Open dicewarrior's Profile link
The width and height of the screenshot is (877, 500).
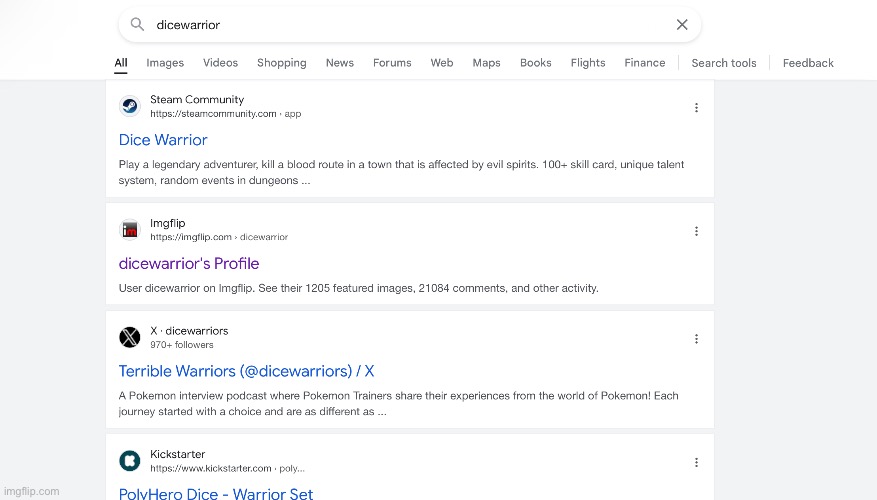click(x=189, y=263)
